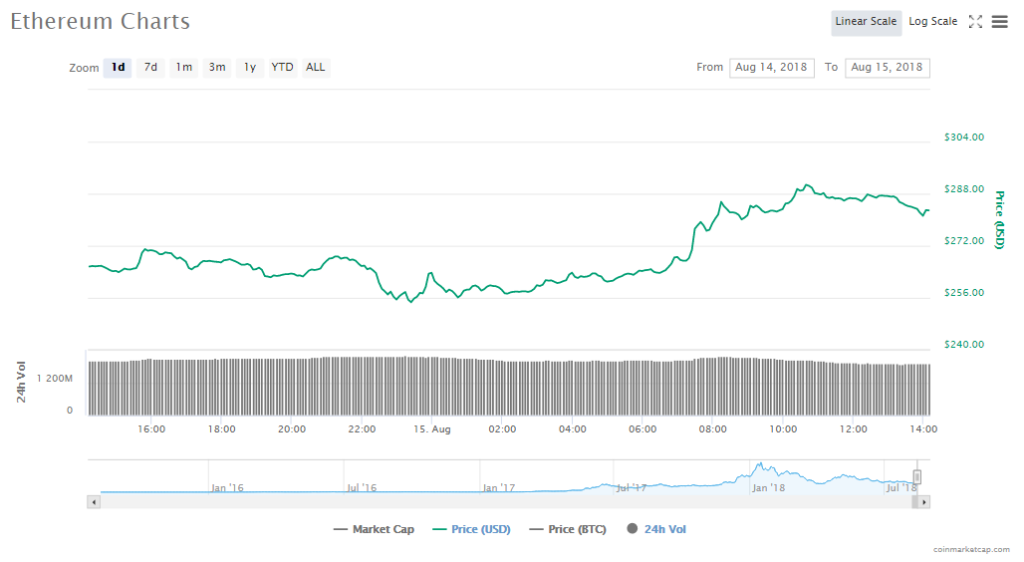Toggle the 24h Vol legend item
1024x562 pixels.
tap(656, 529)
